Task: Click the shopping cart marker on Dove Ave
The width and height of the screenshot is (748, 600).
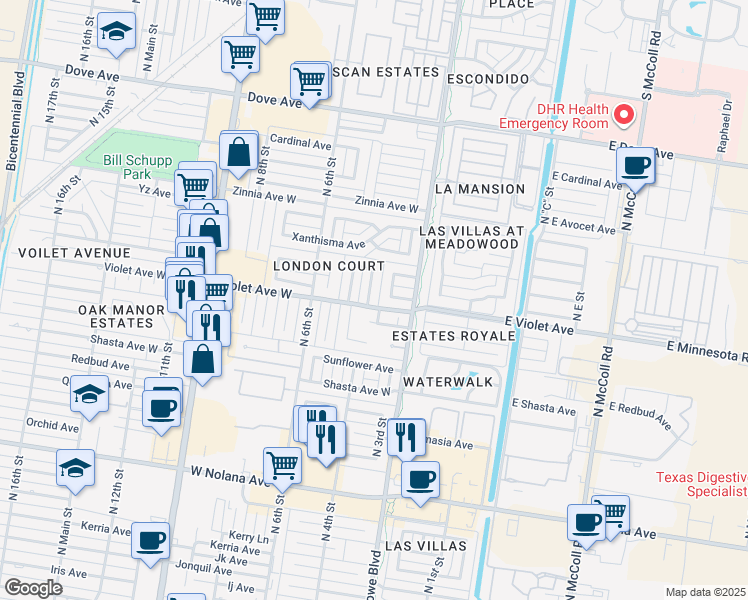Action: (x=311, y=82)
